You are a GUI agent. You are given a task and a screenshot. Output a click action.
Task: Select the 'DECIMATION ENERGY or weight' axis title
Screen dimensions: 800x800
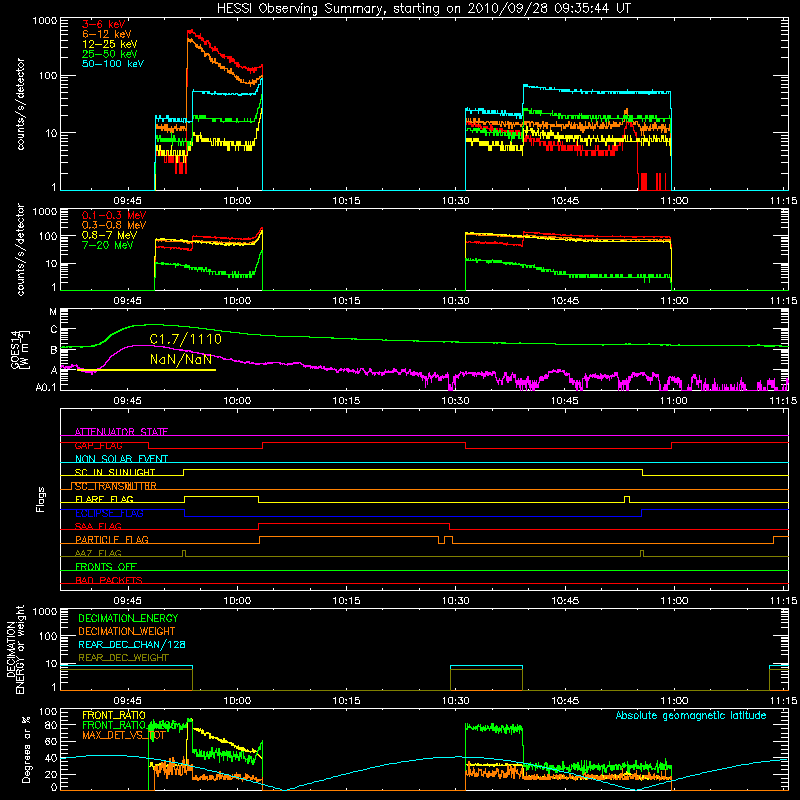[15, 649]
